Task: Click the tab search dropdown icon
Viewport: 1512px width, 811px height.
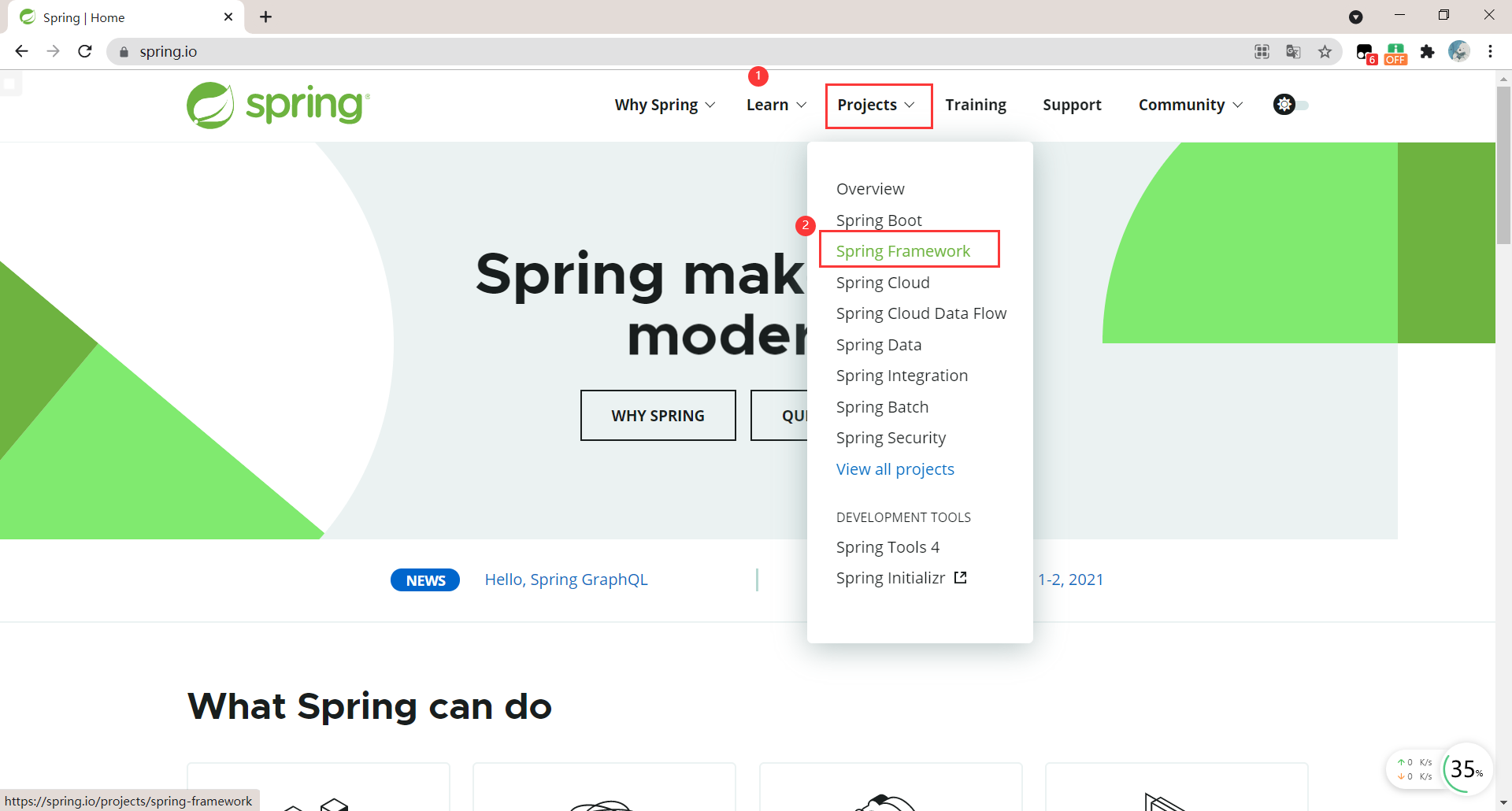Action: coord(1355,17)
